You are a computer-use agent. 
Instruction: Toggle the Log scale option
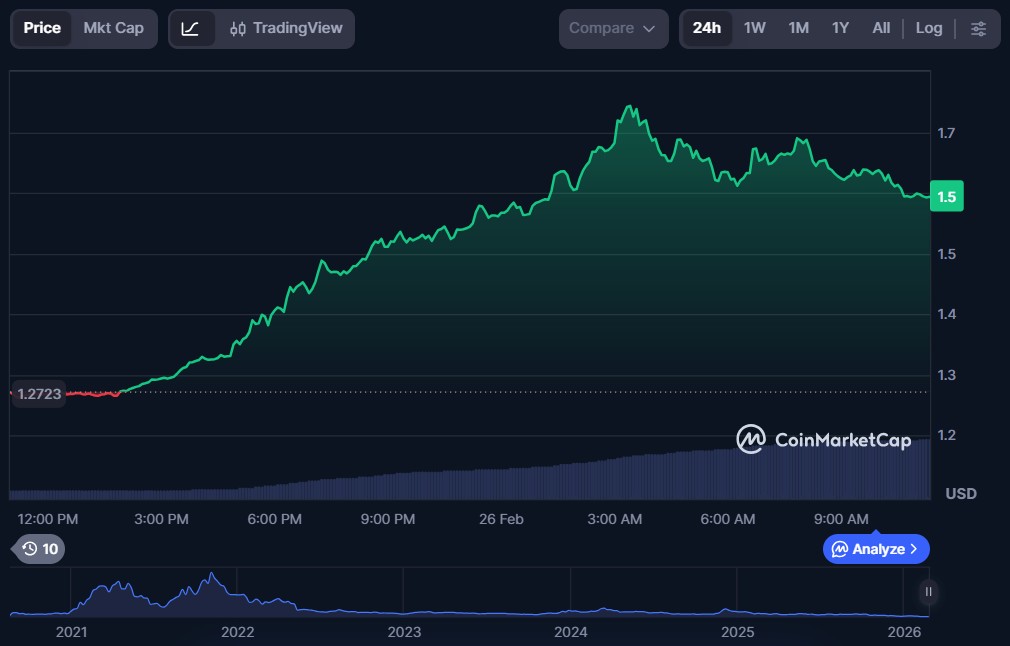929,28
